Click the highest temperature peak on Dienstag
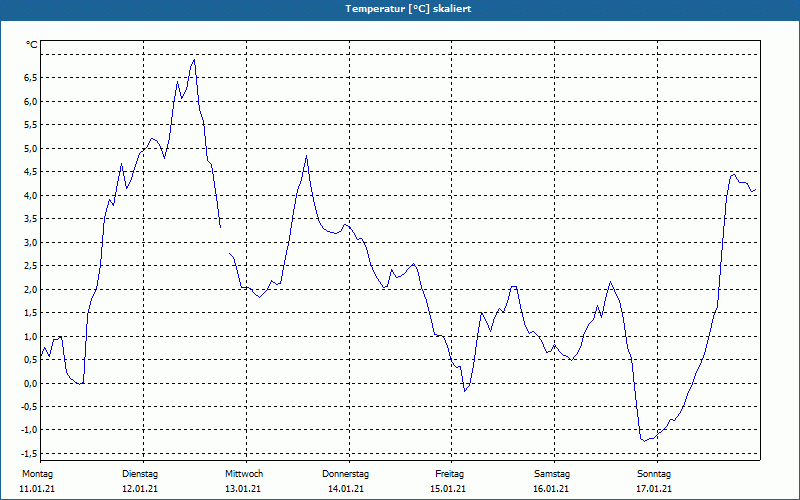 (x=194, y=60)
